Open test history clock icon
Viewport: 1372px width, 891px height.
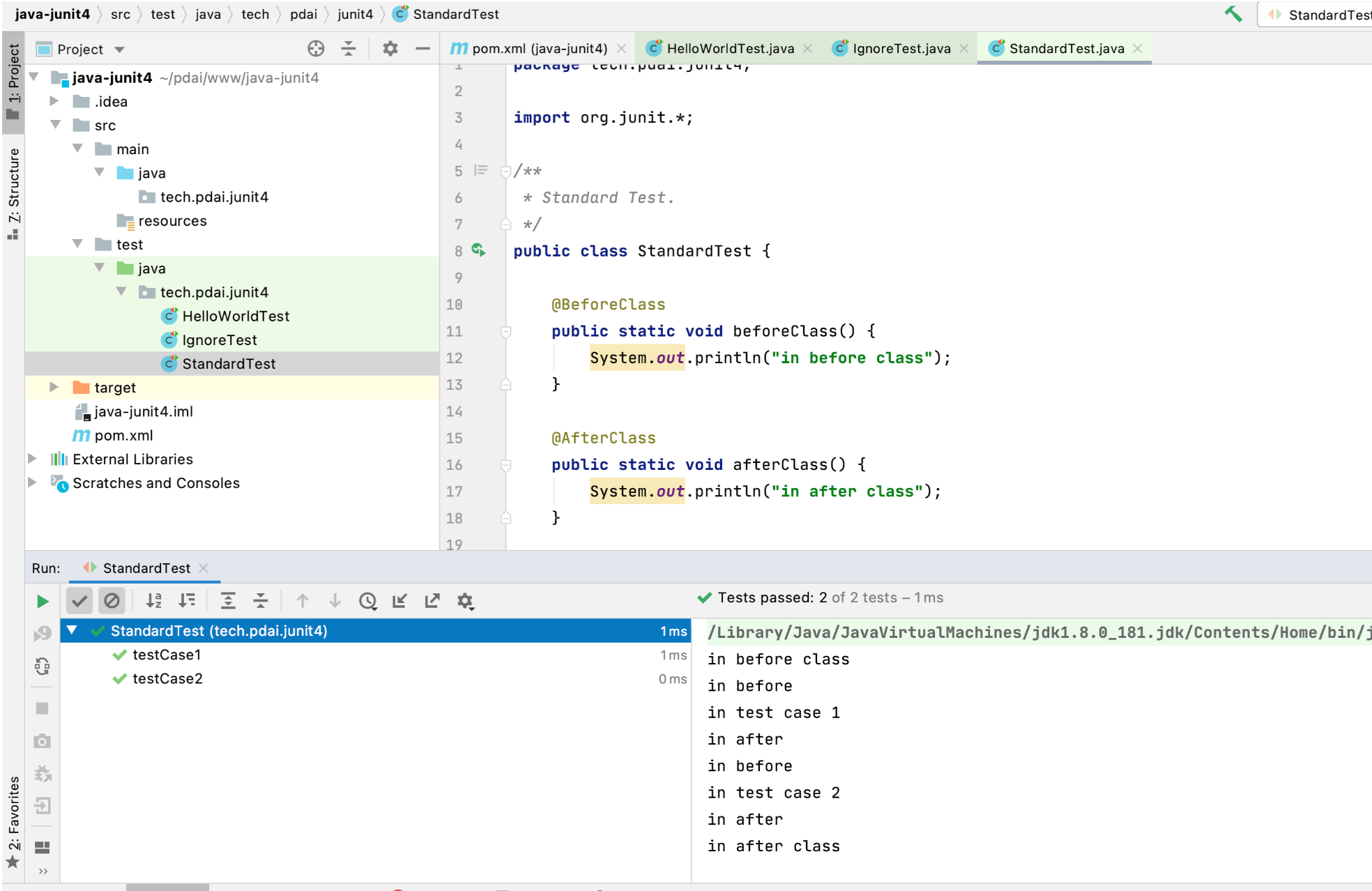(x=368, y=600)
